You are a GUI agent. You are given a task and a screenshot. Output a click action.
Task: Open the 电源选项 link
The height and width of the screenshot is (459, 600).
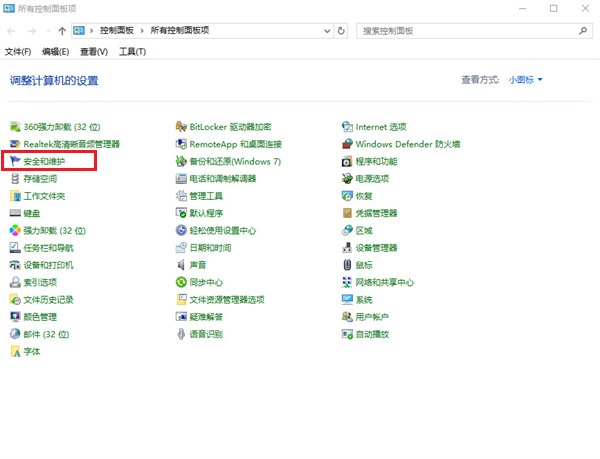(372, 179)
